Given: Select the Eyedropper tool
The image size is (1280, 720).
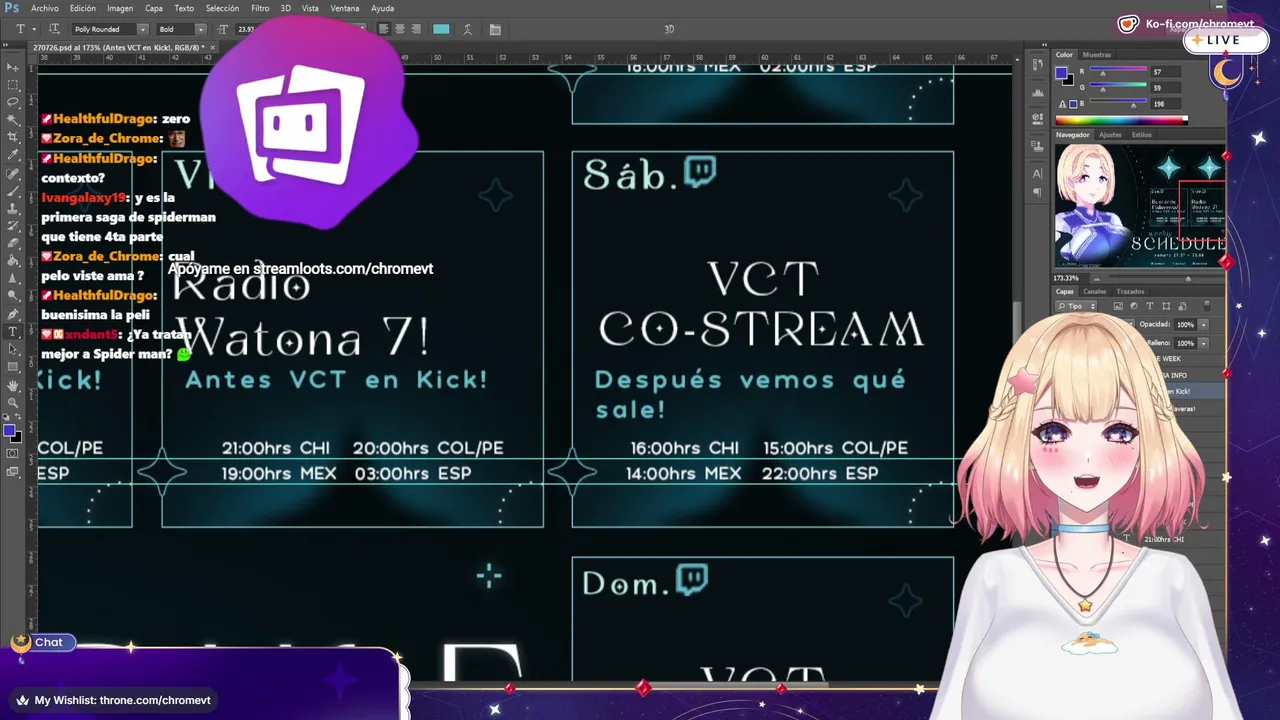Looking at the screenshot, I should point(13,155).
